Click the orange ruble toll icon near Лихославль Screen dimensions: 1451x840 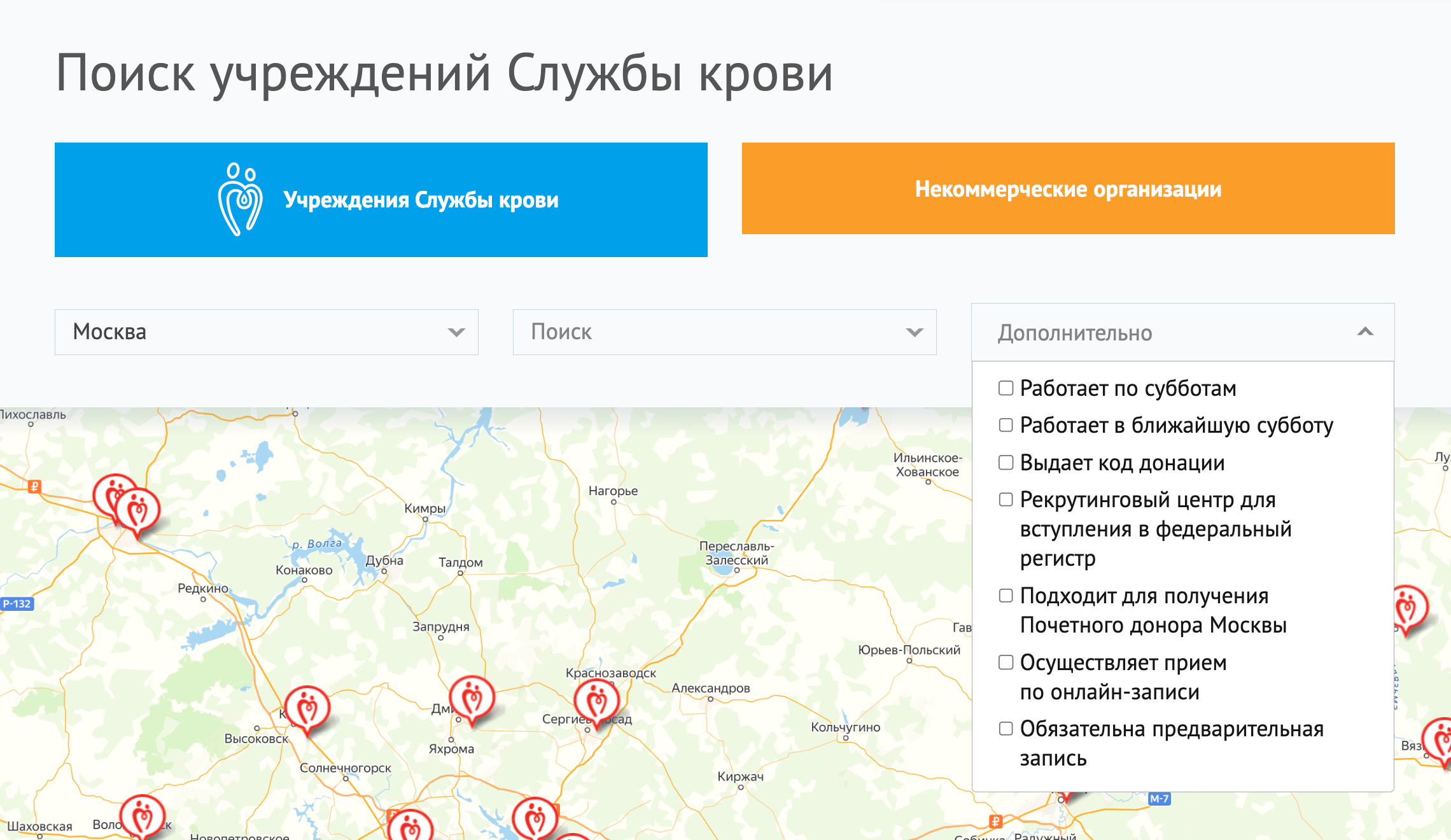tap(34, 487)
